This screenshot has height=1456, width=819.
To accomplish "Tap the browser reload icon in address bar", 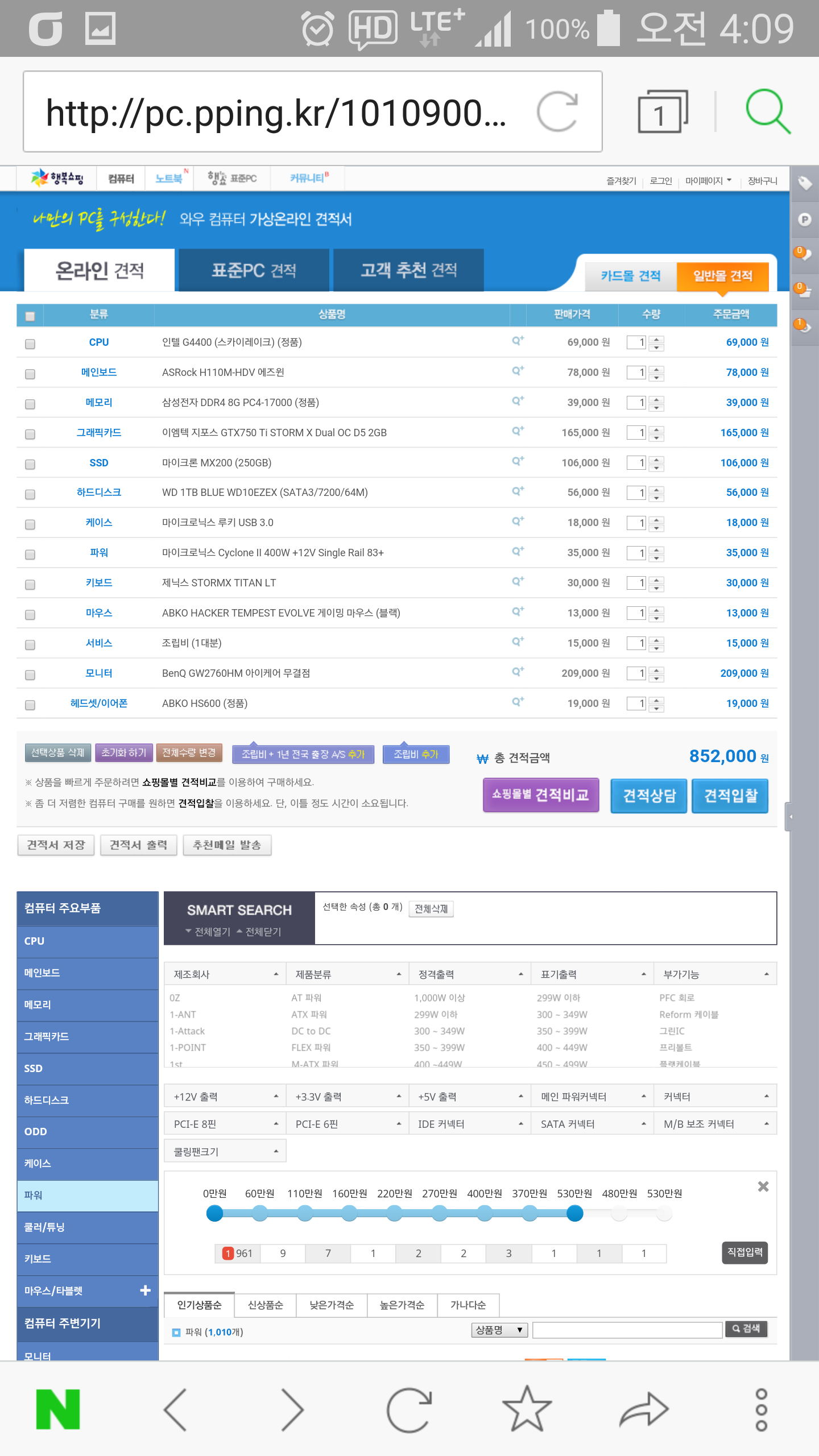I will pos(557,111).
